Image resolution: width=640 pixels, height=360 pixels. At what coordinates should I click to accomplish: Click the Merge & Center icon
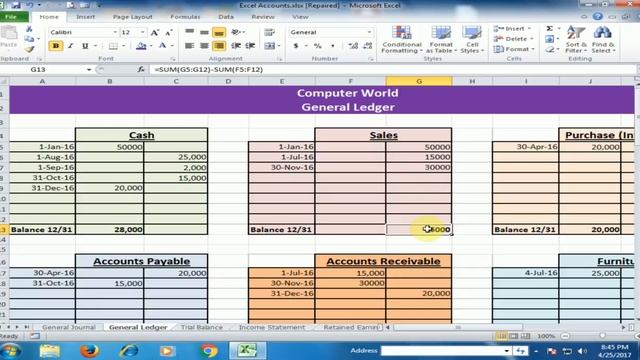pyautogui.click(x=269, y=46)
